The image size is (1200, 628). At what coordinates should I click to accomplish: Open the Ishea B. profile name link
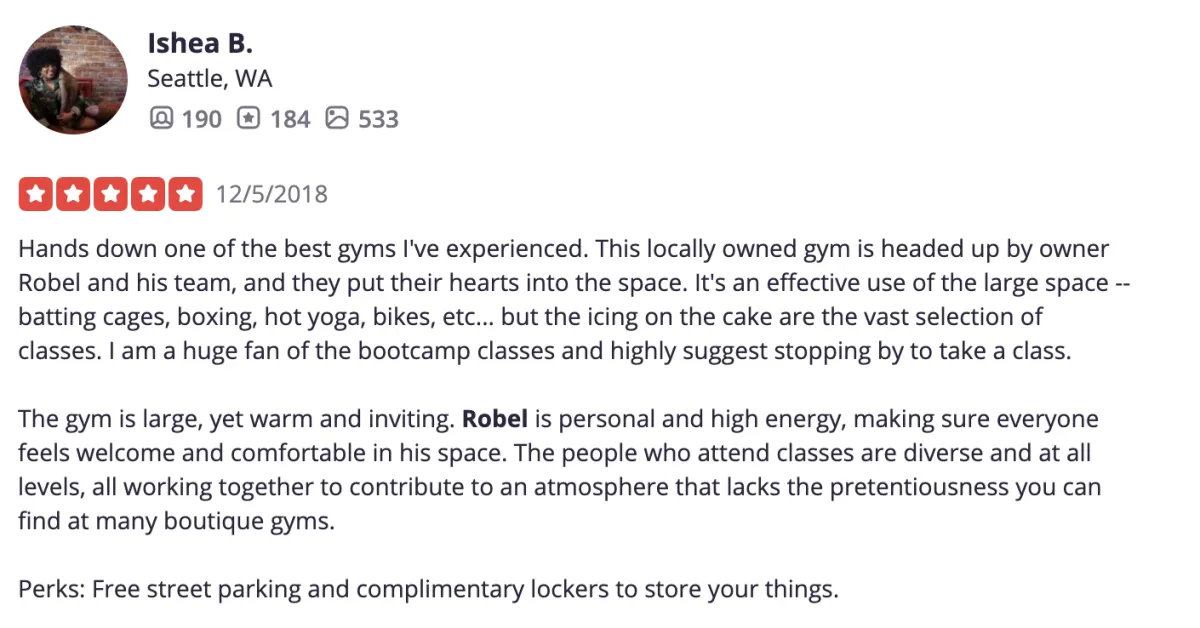(200, 43)
